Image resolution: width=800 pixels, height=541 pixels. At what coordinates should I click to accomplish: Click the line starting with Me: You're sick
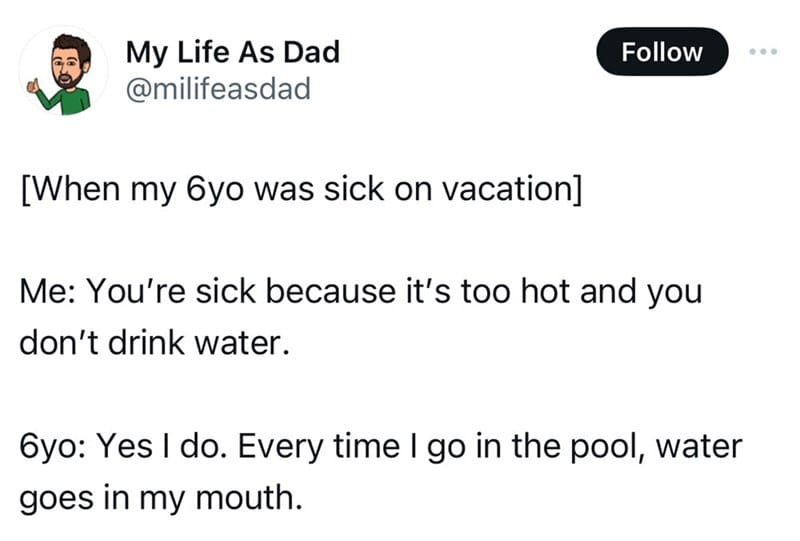coord(361,292)
